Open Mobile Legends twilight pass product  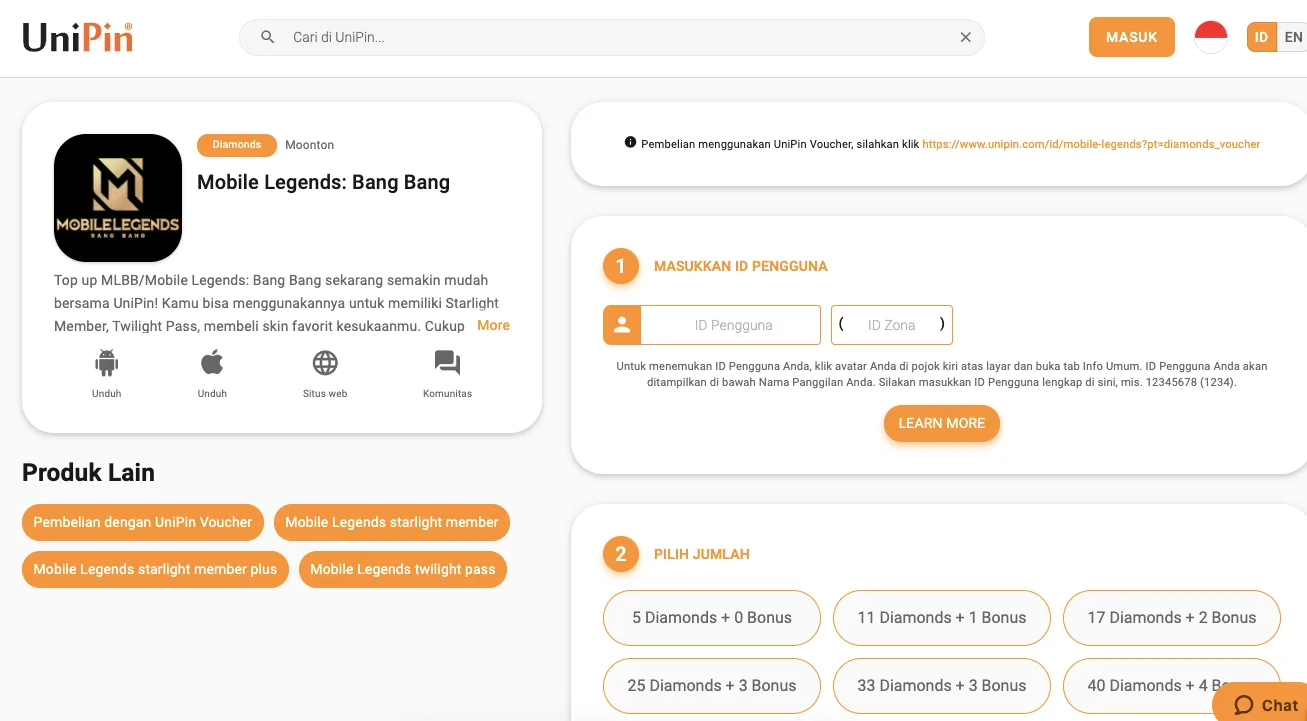[403, 569]
